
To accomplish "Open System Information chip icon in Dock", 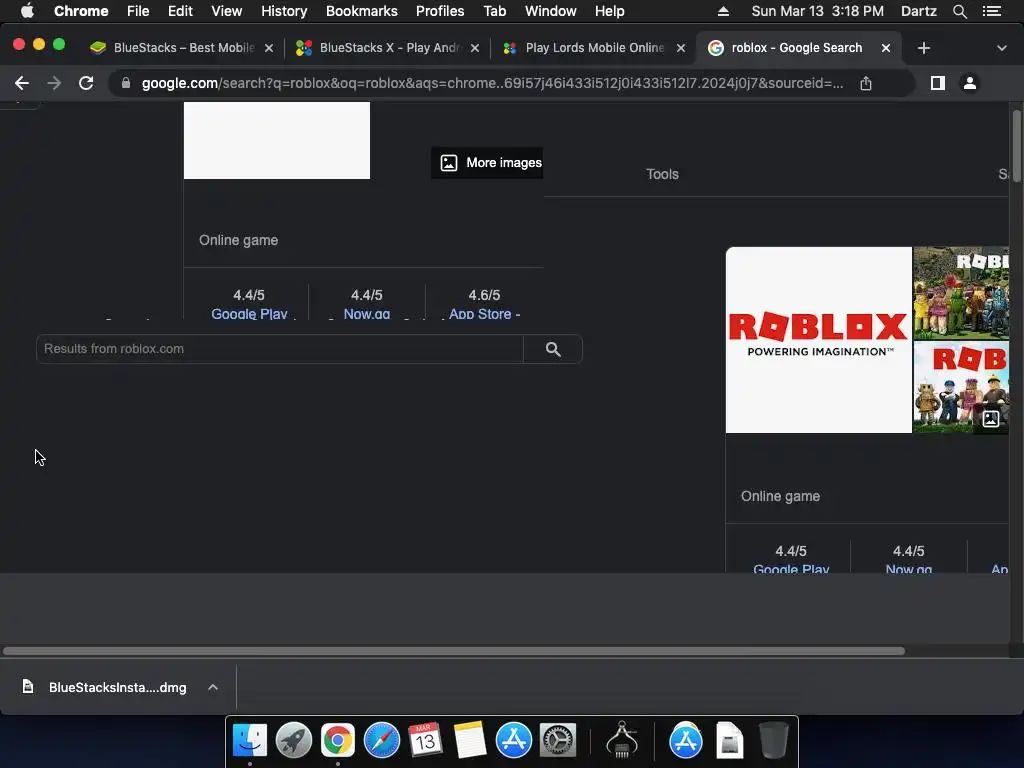I will [622, 741].
